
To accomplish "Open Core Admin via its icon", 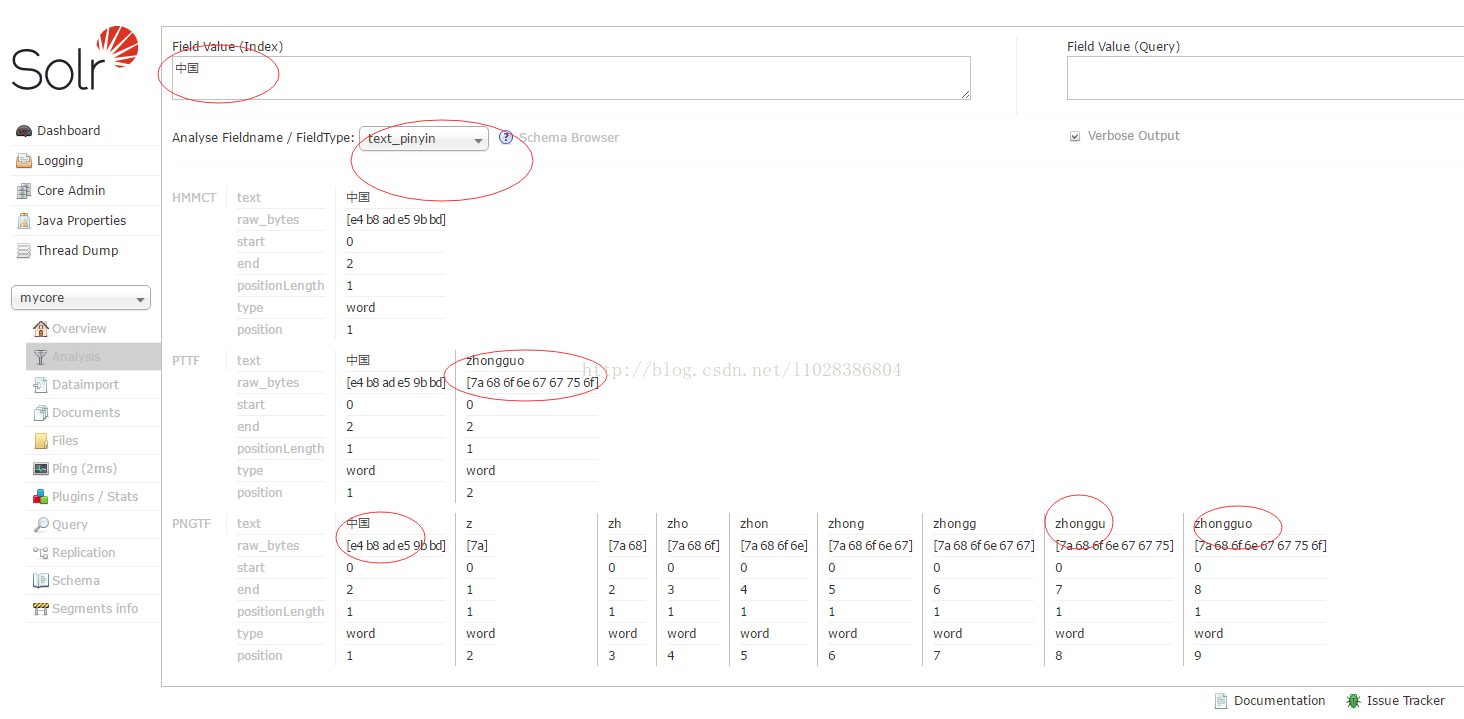I will click(24, 191).
